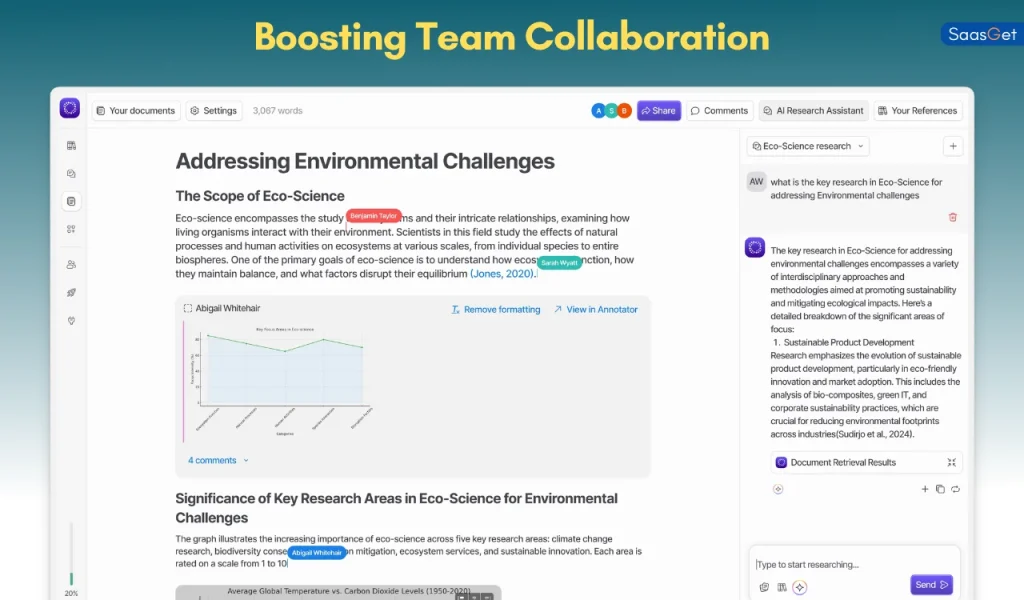Open the Settings tab
The width and height of the screenshot is (1024, 600).
pos(213,110)
